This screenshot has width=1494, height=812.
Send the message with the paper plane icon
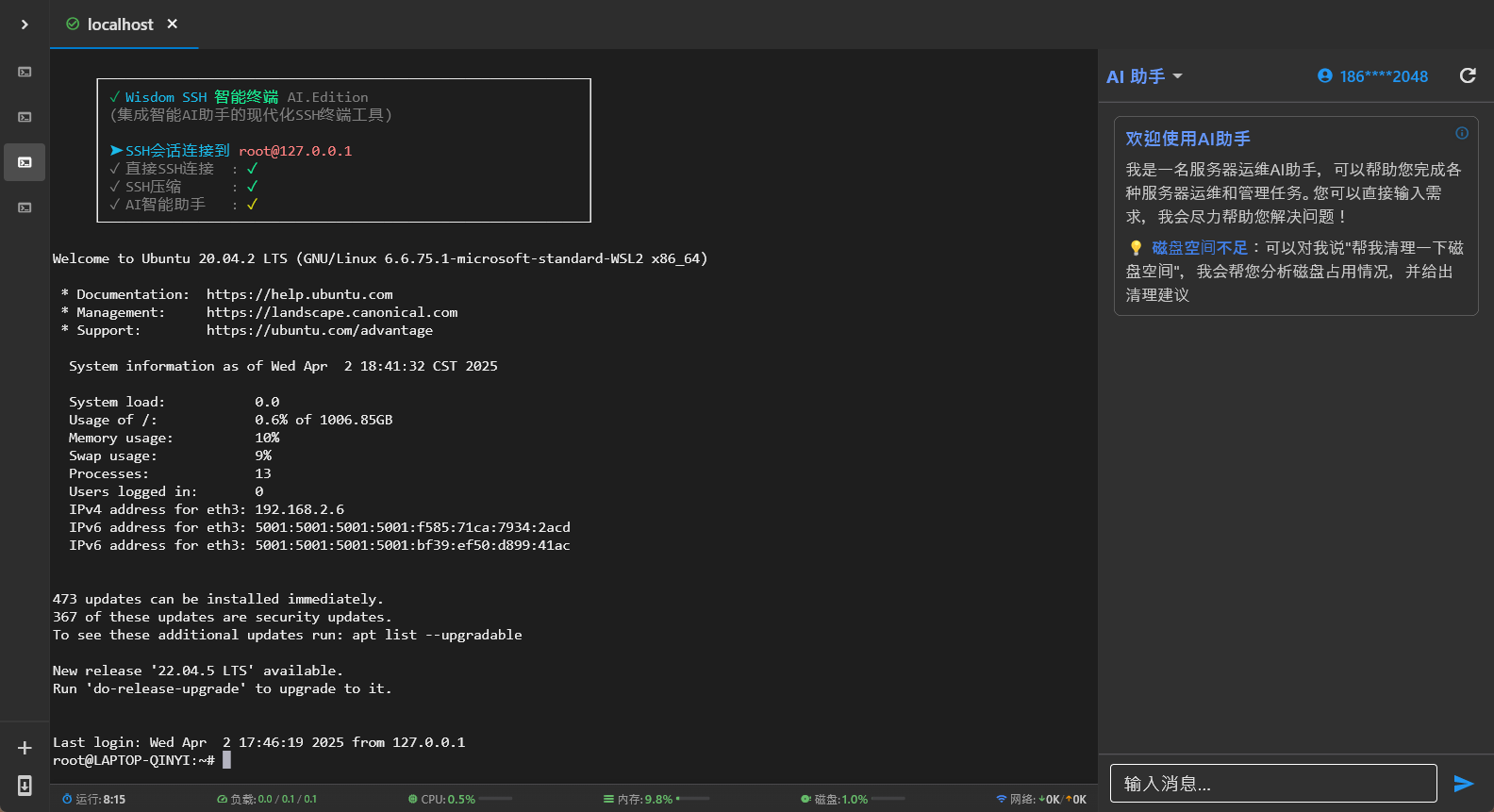[1464, 783]
